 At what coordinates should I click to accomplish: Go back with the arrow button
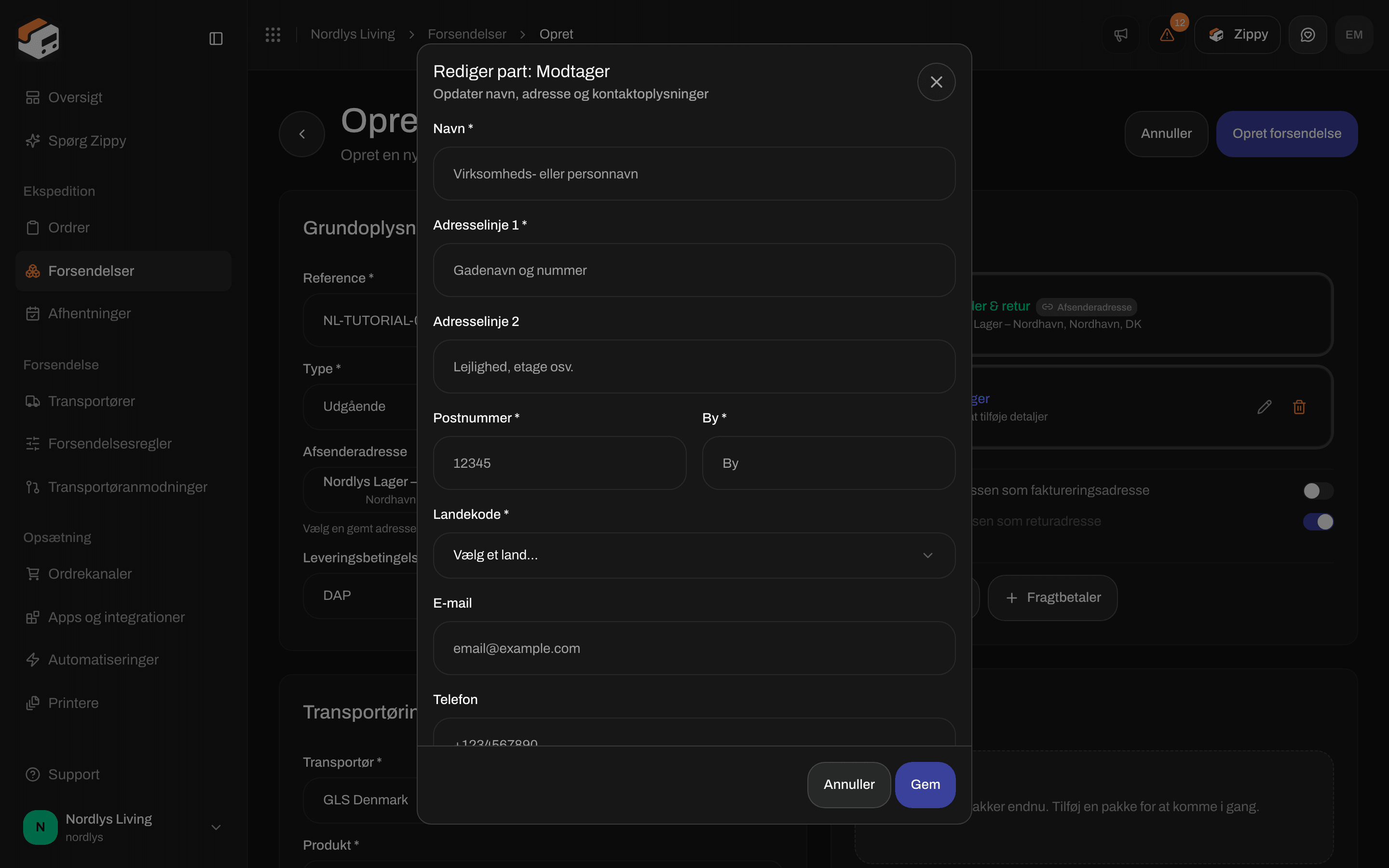tap(302, 134)
